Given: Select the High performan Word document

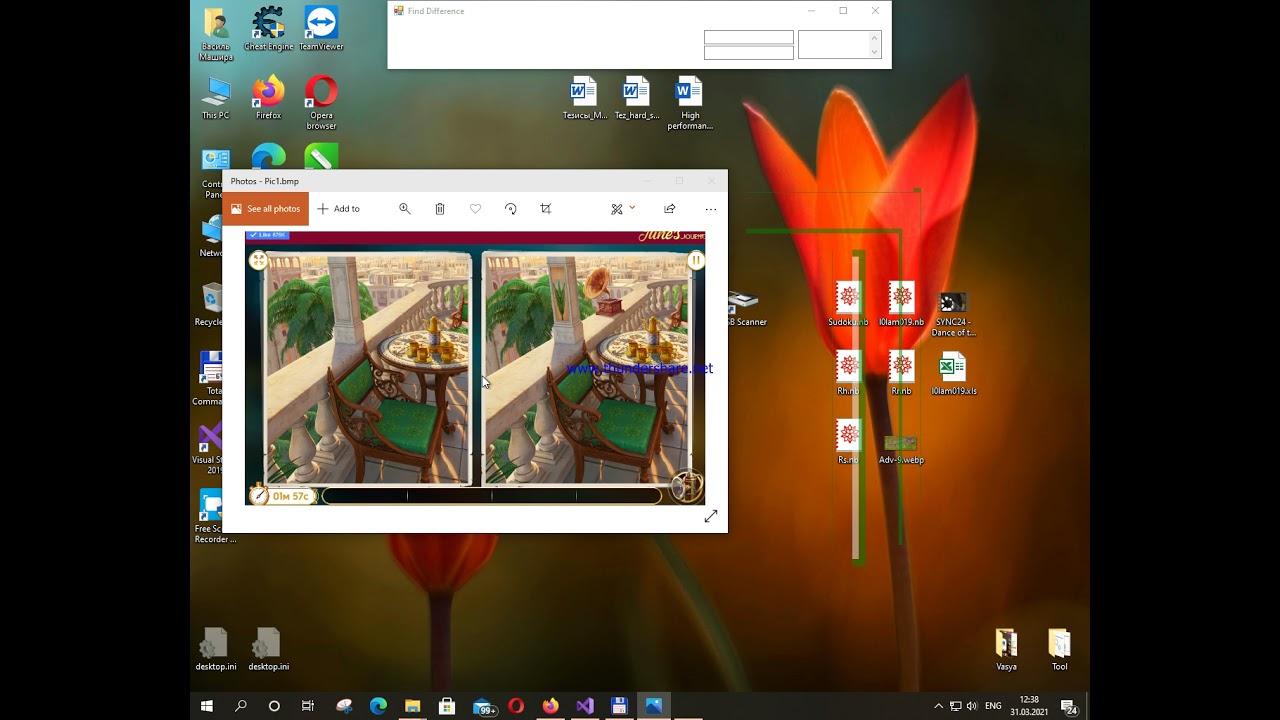Looking at the screenshot, I should [x=690, y=103].
